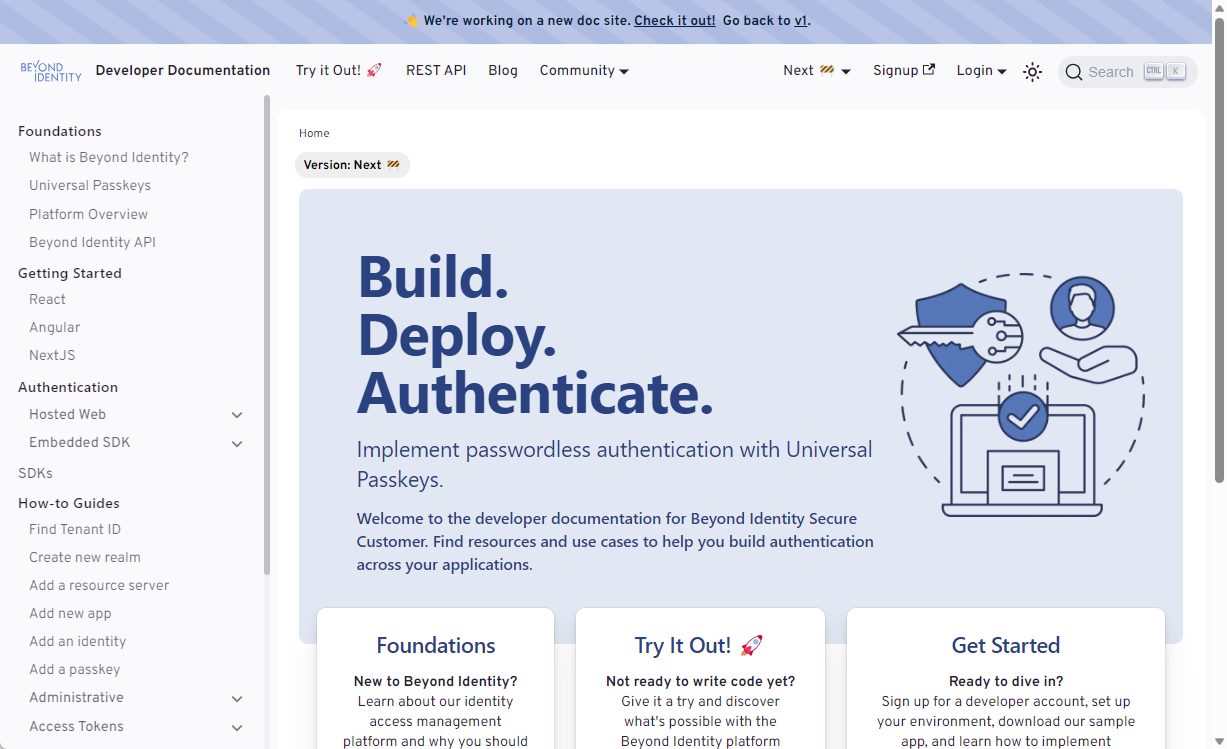Click Developer Documentation site title
Image resolution: width=1227 pixels, height=749 pixels.
coord(183,70)
